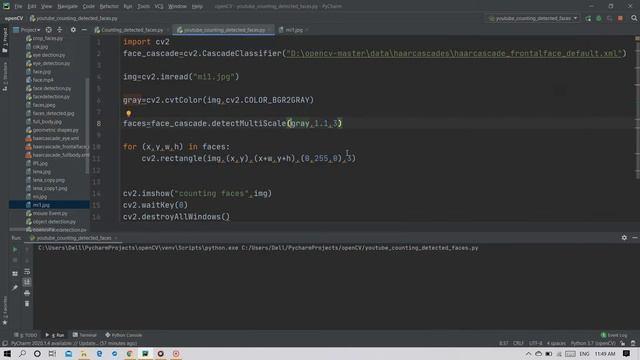
Task: Click the yellow lightbulb intention icon
Action: [129, 113]
